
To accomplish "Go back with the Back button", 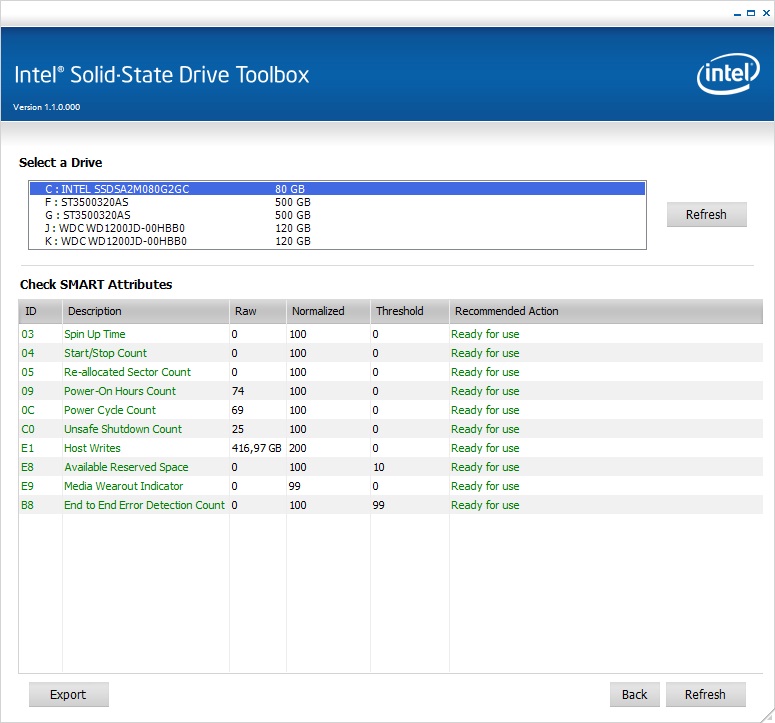I will click(x=634, y=694).
